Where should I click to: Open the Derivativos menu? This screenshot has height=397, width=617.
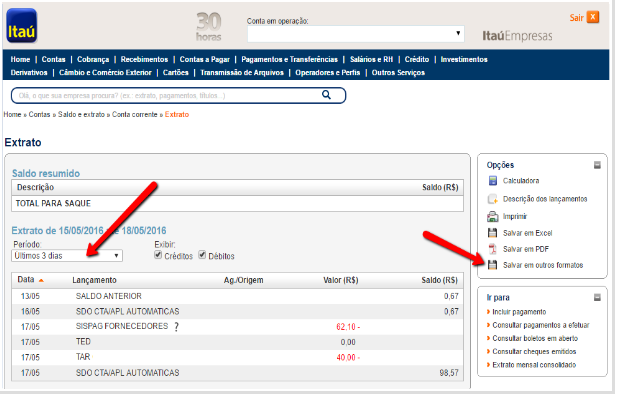pyautogui.click(x=29, y=72)
